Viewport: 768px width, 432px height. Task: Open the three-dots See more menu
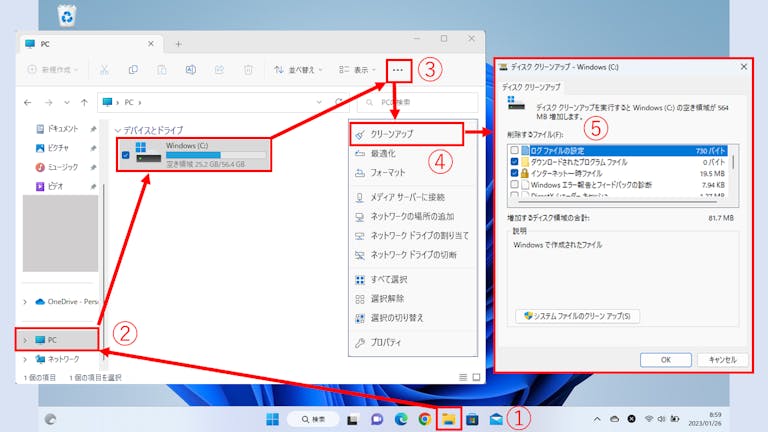pos(398,70)
